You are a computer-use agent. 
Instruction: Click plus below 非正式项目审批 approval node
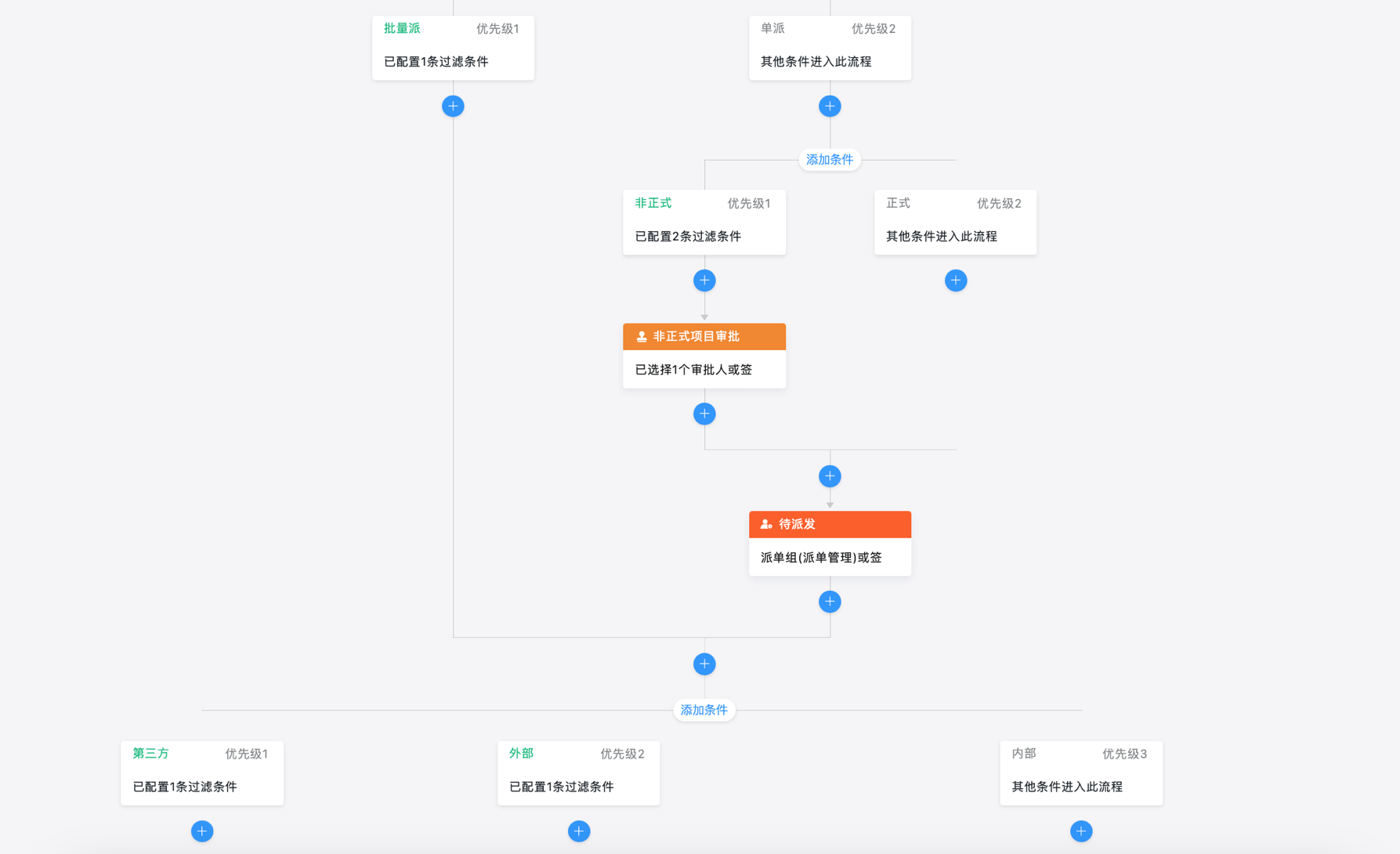pyautogui.click(x=704, y=414)
